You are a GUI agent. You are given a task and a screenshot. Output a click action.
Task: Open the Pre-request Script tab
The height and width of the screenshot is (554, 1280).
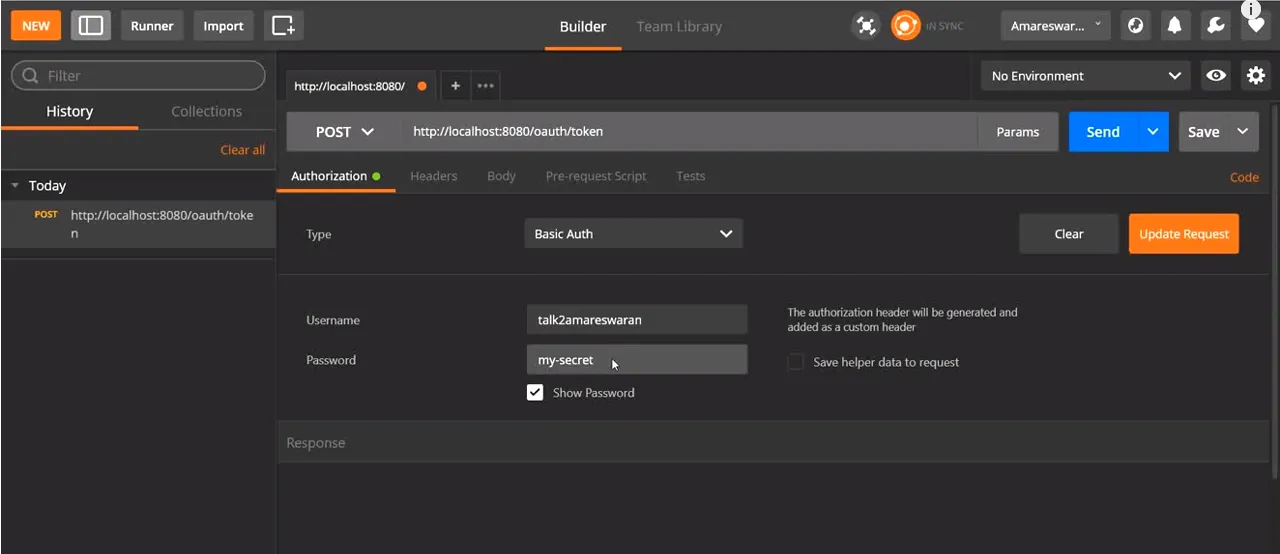(596, 176)
